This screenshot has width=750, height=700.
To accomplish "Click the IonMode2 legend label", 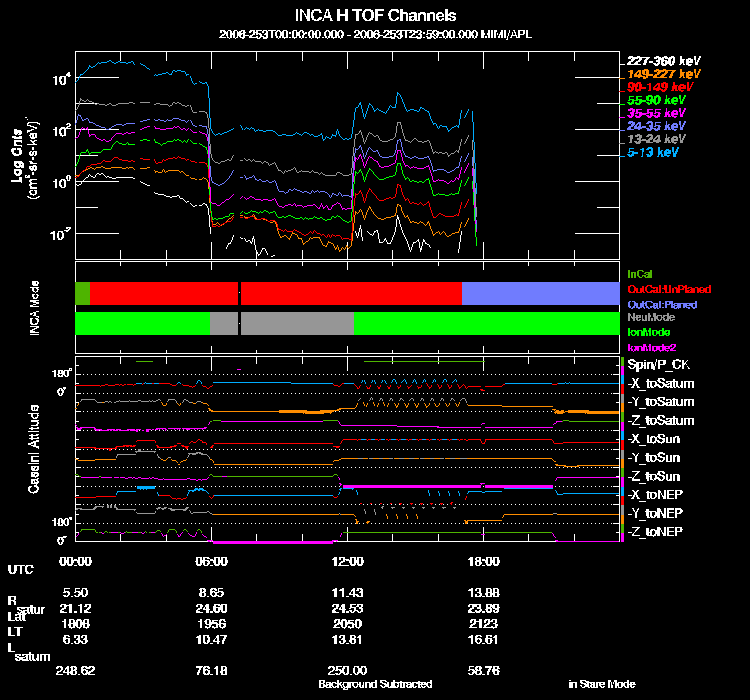I will tap(652, 347).
